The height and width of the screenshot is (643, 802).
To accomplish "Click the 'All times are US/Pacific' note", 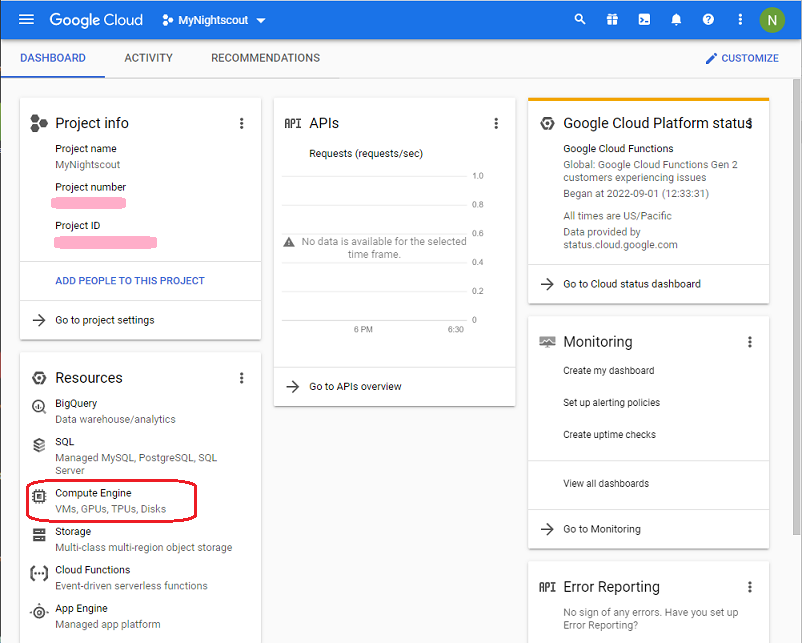I will (617, 216).
